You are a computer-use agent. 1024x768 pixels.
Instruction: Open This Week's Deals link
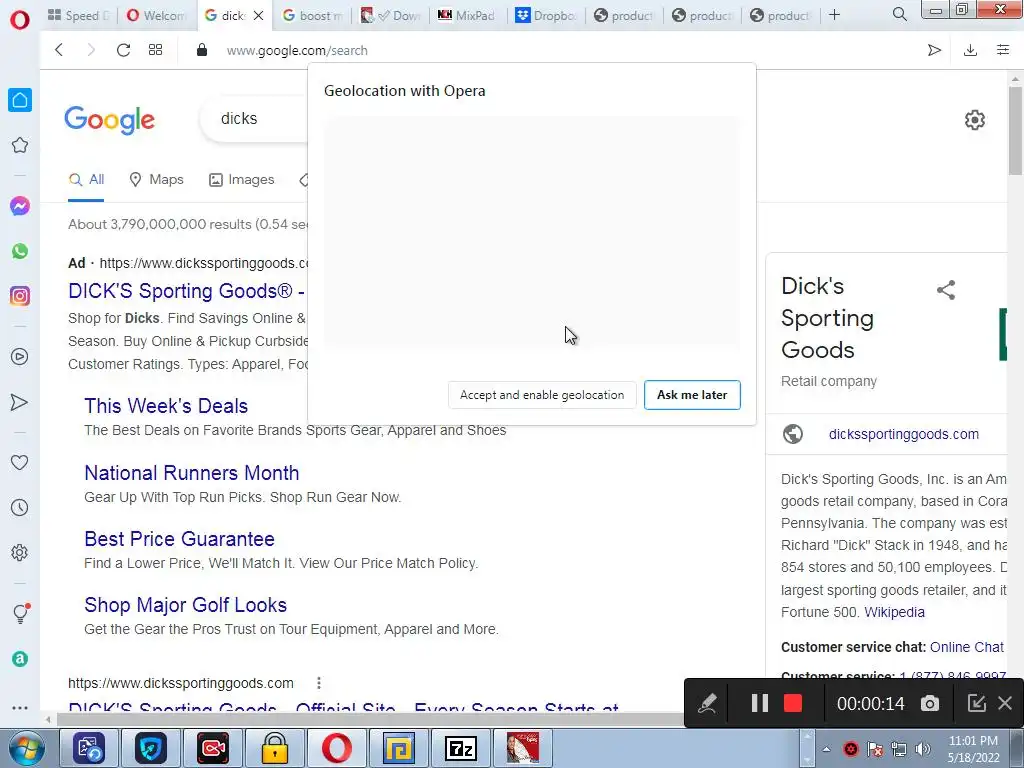[x=166, y=406]
